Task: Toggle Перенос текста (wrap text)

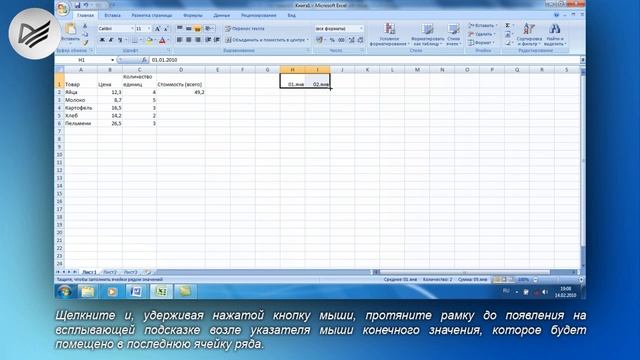Action: [245, 29]
